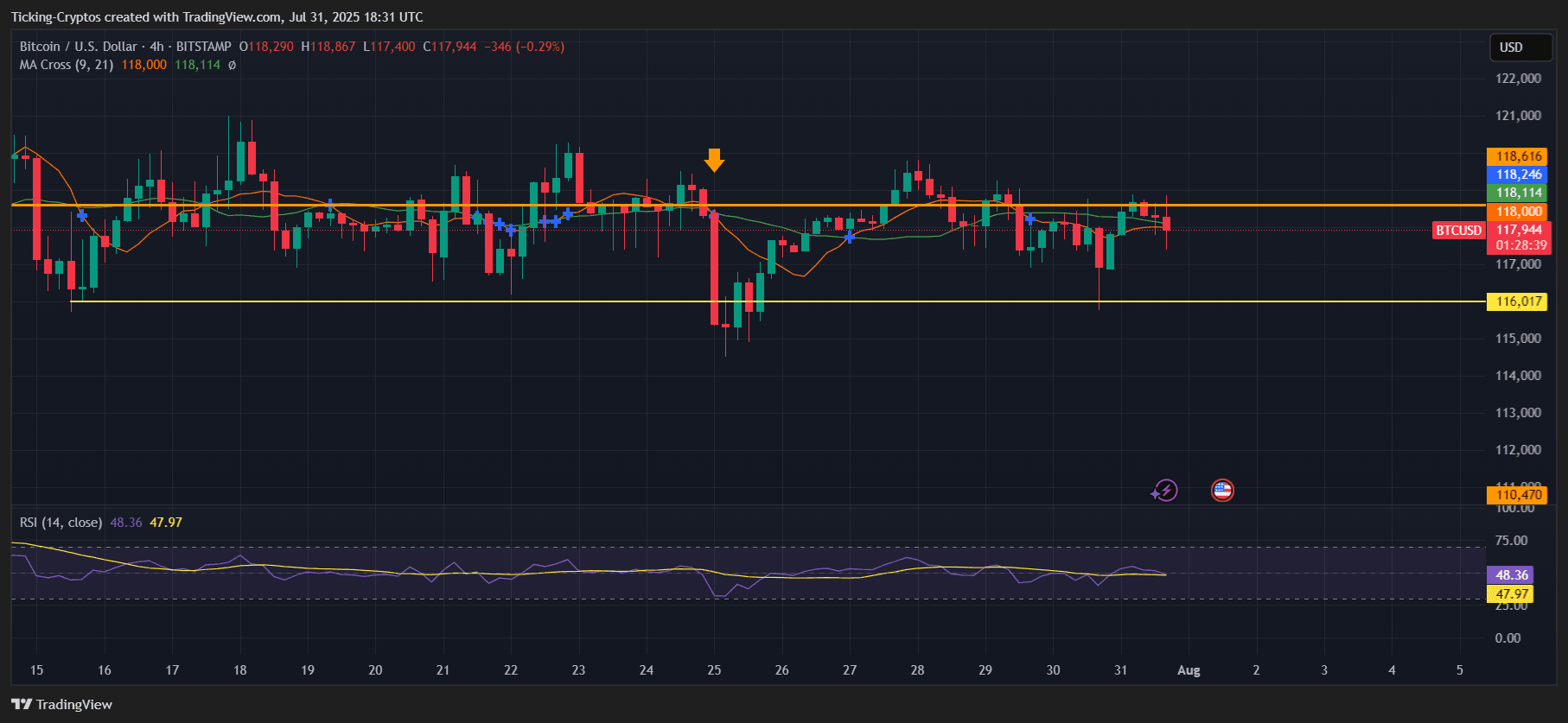The height and width of the screenshot is (723, 1568).
Task: Click the 110,470 orange price label
Action: (x=1519, y=495)
